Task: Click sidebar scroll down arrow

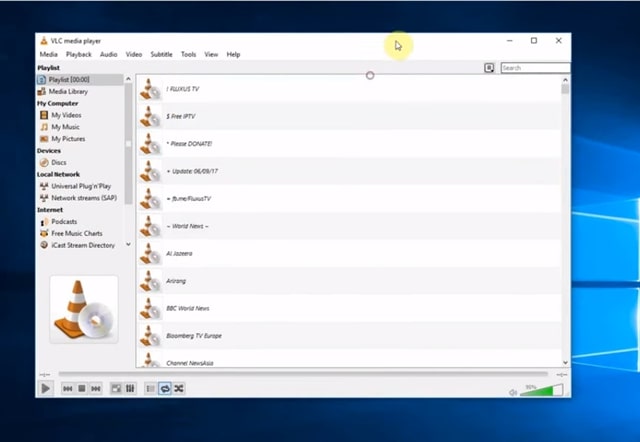Action: click(x=128, y=244)
